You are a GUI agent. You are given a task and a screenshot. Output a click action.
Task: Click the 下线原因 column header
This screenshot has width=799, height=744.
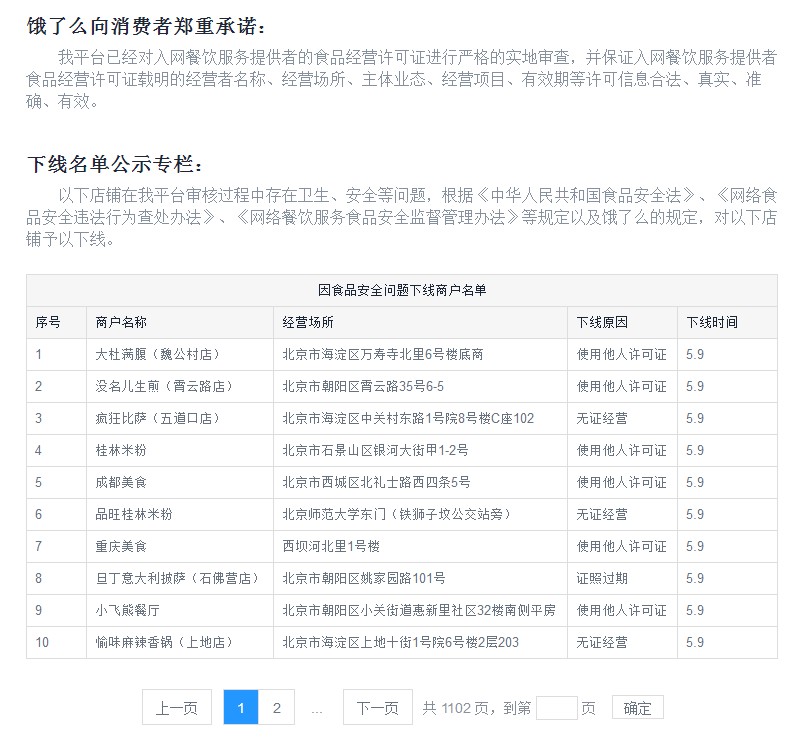click(x=602, y=322)
